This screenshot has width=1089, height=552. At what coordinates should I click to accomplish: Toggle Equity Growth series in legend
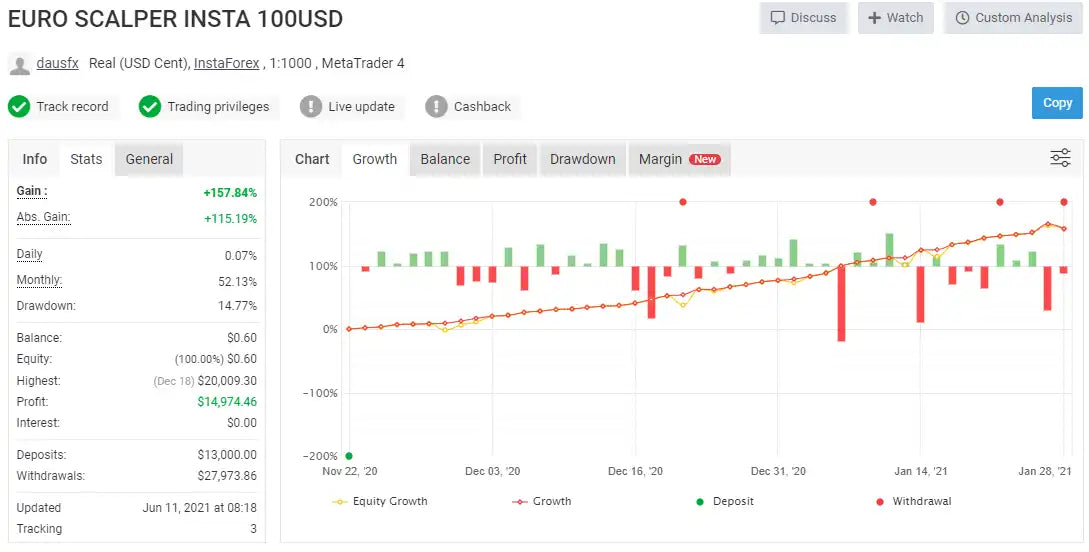[x=380, y=501]
